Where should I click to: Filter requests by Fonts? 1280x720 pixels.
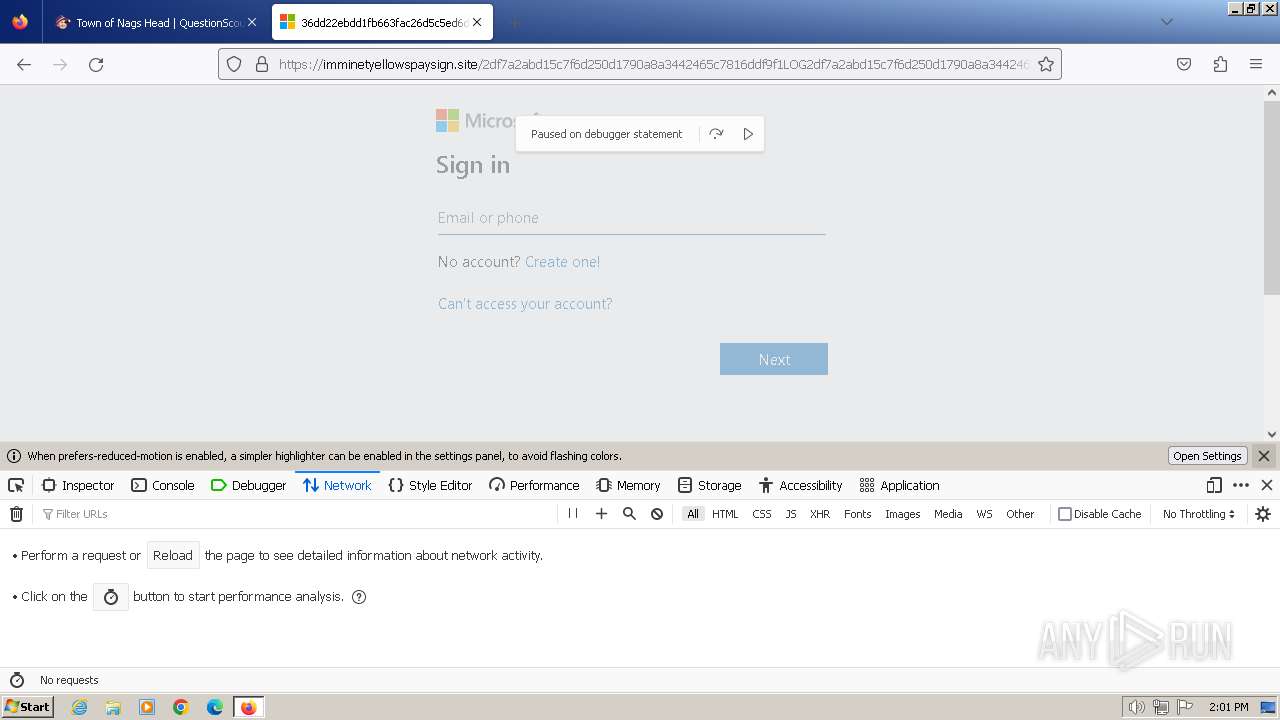click(858, 514)
